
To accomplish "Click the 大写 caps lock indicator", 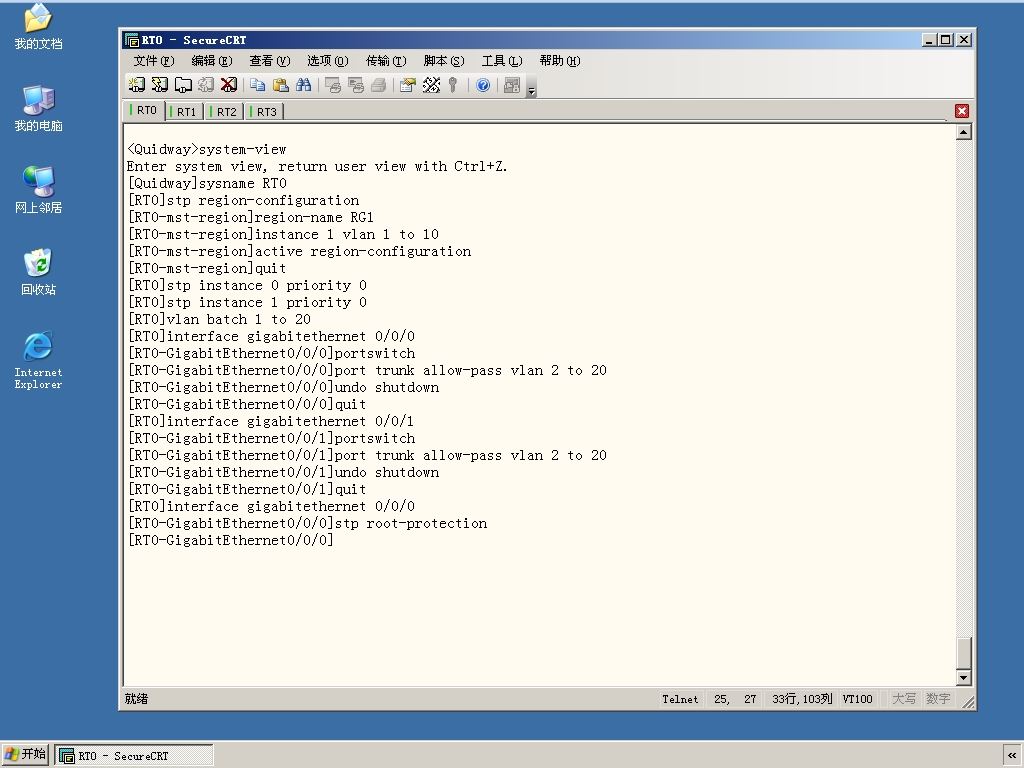I will 904,699.
